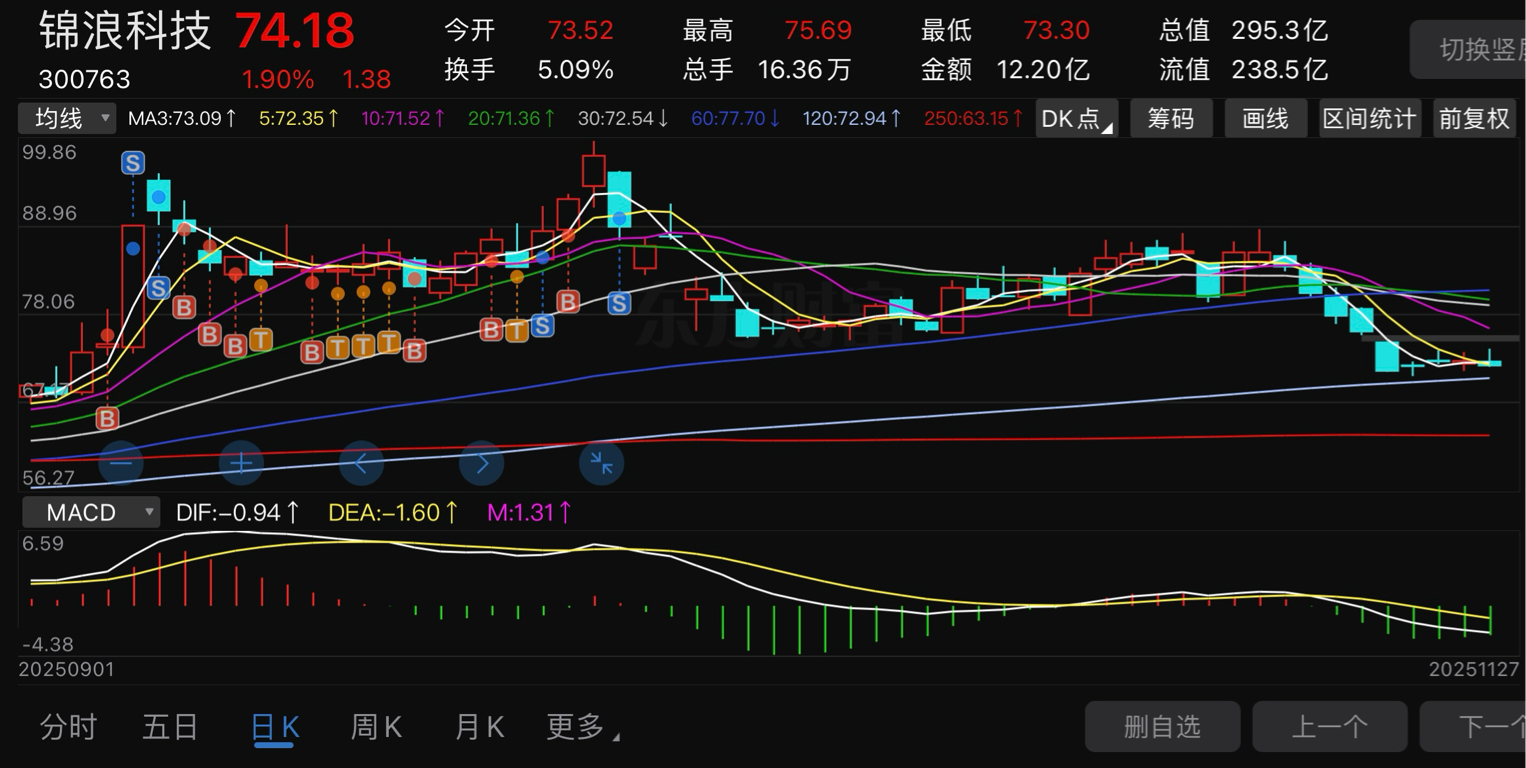Go to next stock 下一个
This screenshot has width=1526, height=768.
(1473, 726)
